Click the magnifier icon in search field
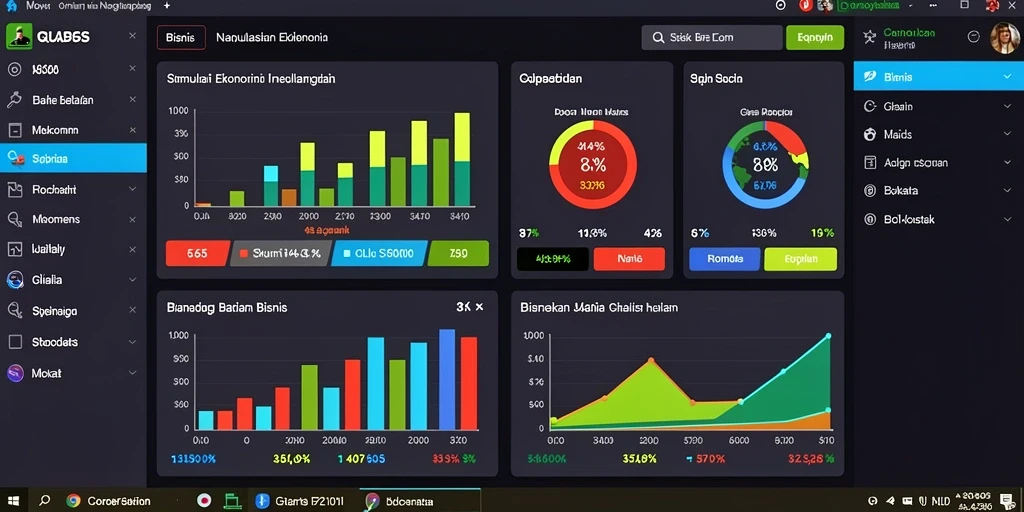 click(x=658, y=38)
